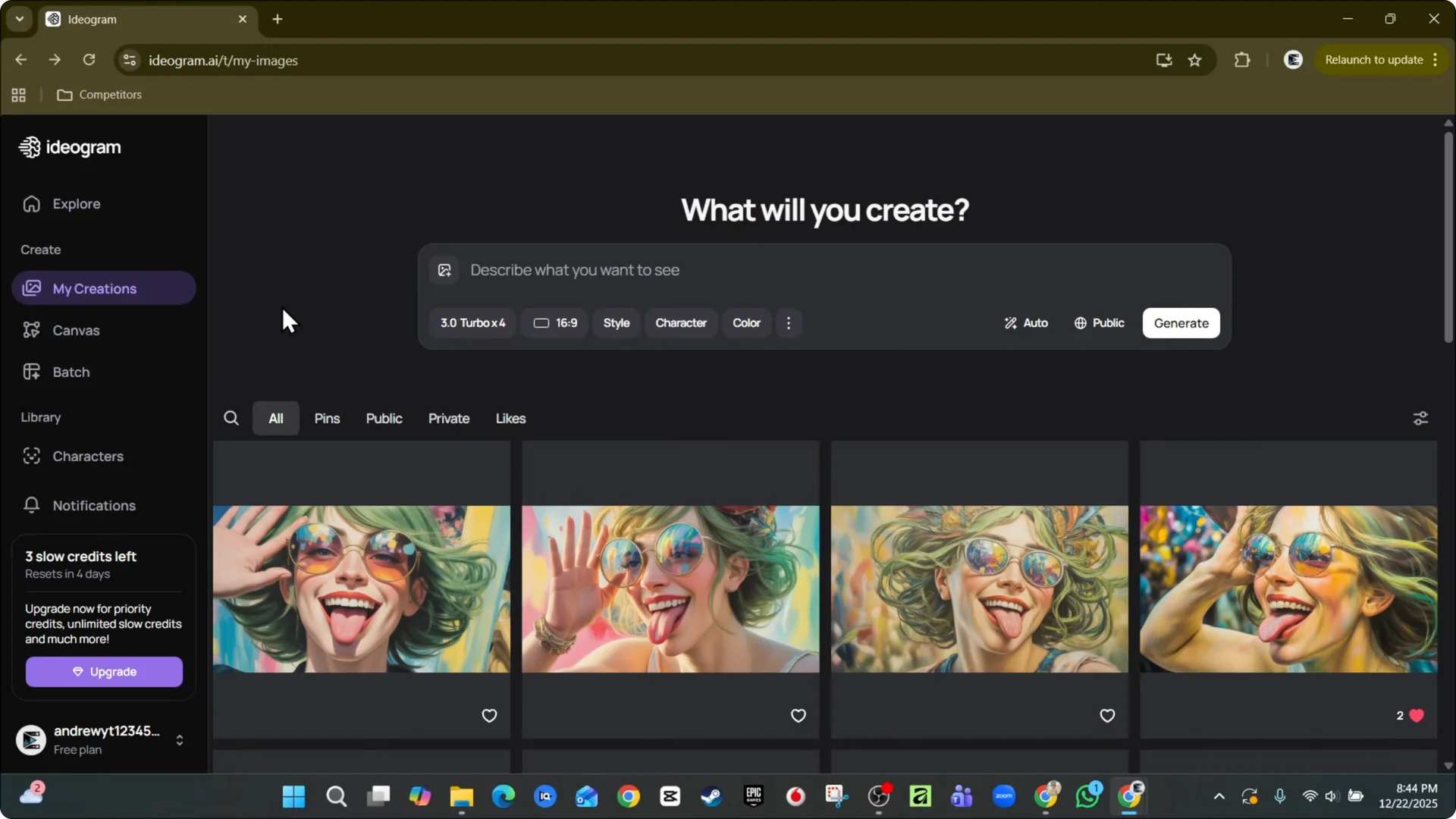Switch to the Likes tab
Image resolution: width=1456 pixels, height=819 pixels.
(510, 418)
